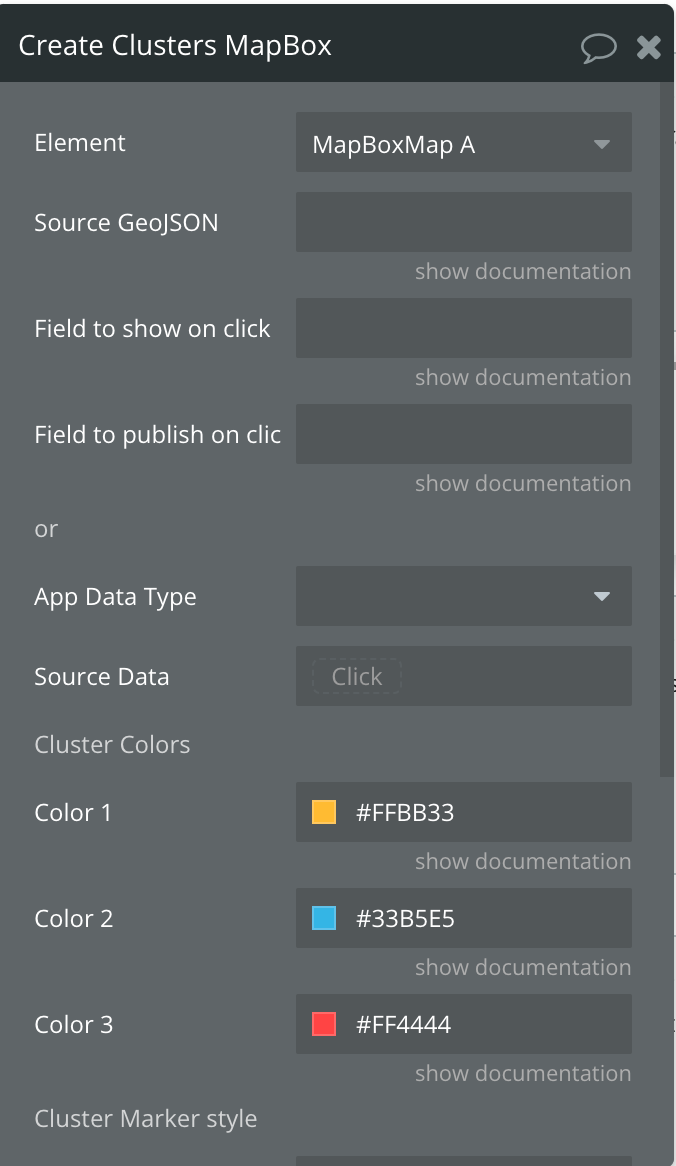This screenshot has width=676, height=1166.
Task: Click the panel's vertical scrollbar
Action: click(666, 430)
